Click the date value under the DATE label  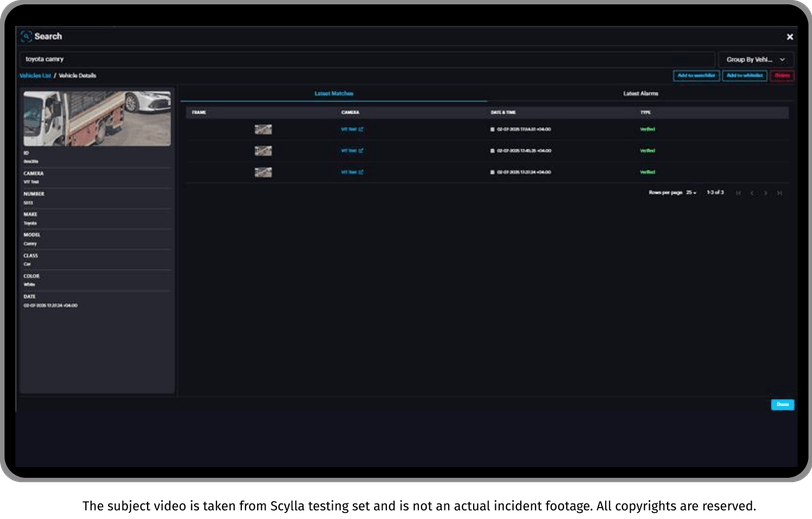pos(50,306)
